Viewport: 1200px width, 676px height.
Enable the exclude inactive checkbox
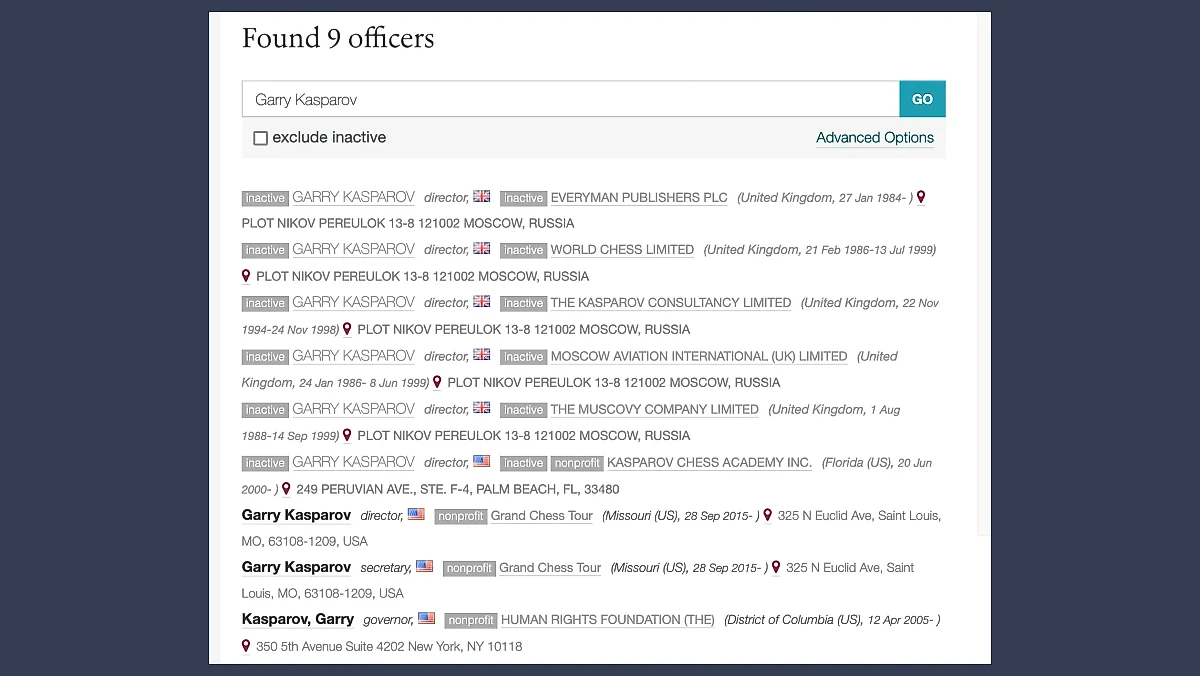[x=260, y=138]
